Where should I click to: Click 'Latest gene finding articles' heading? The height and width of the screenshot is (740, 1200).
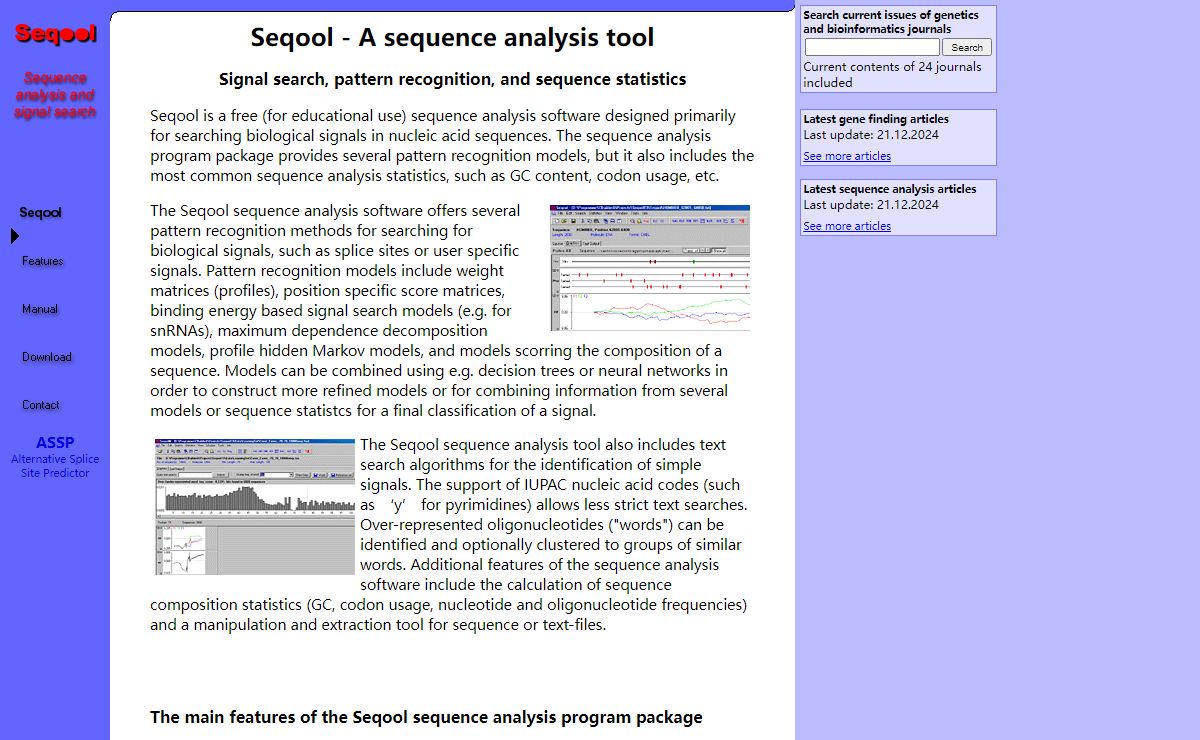876,119
